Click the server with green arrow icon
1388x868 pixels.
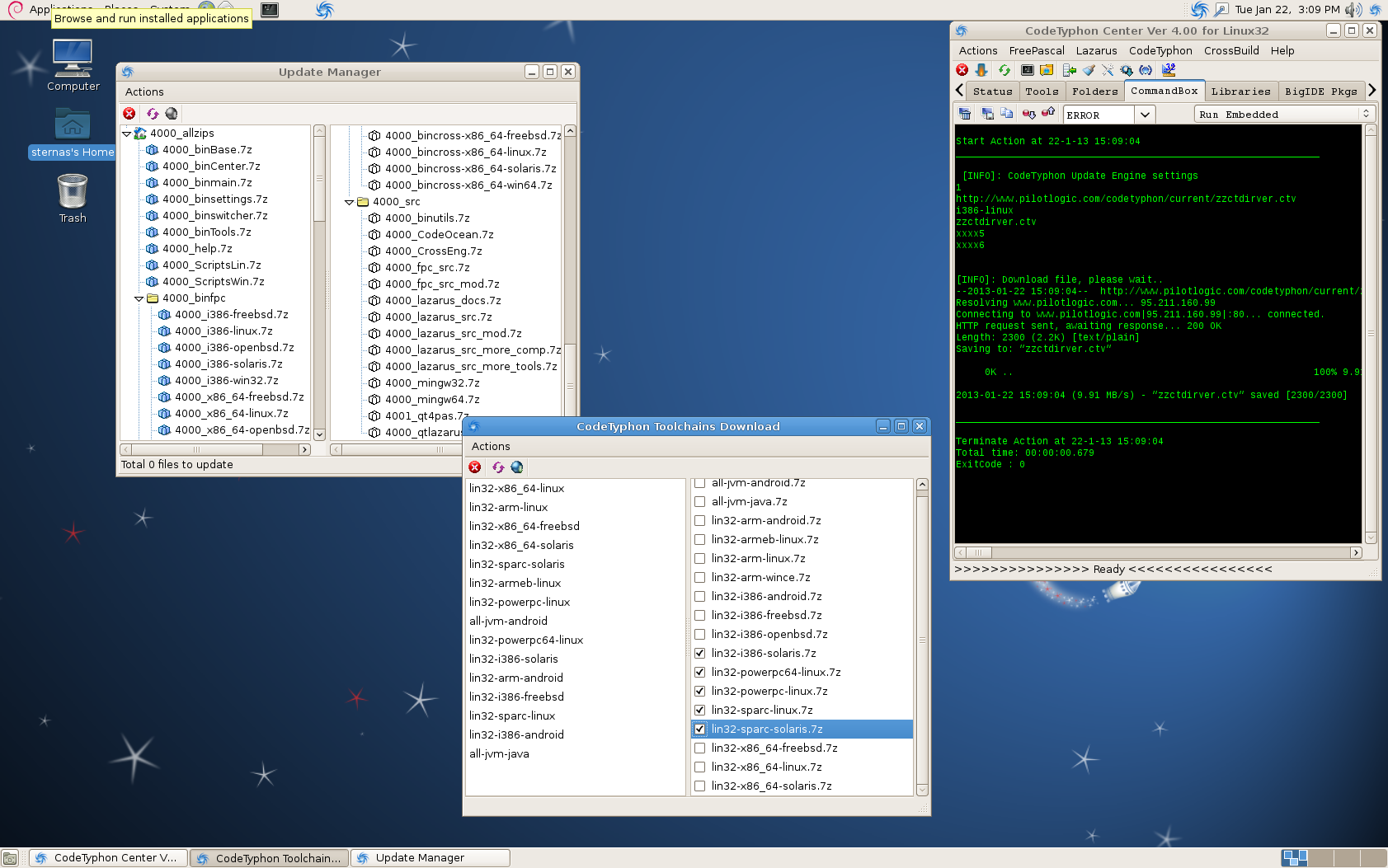coord(1070,70)
